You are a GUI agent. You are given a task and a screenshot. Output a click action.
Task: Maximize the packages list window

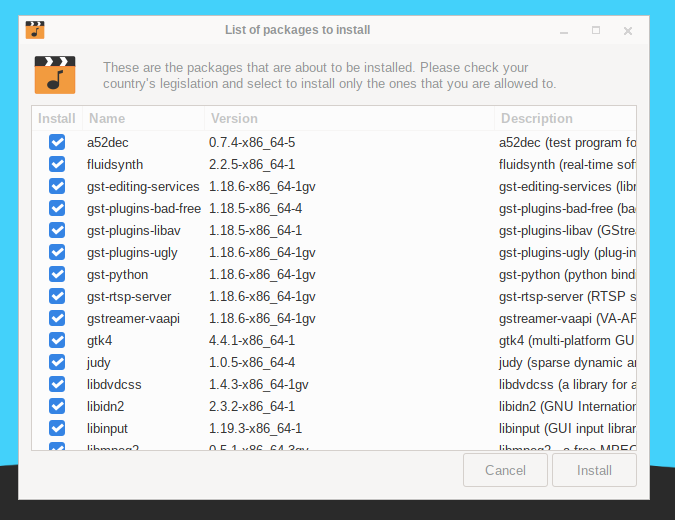tap(596, 30)
